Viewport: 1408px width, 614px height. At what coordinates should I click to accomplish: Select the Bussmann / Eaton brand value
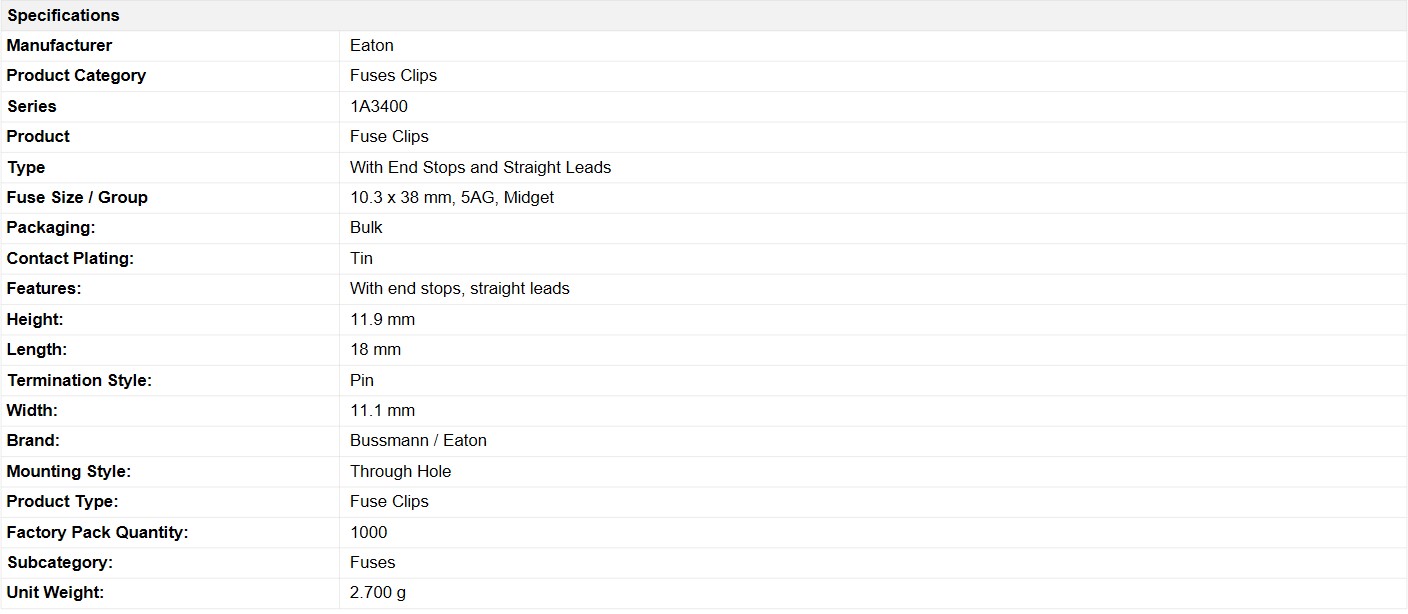click(x=418, y=440)
